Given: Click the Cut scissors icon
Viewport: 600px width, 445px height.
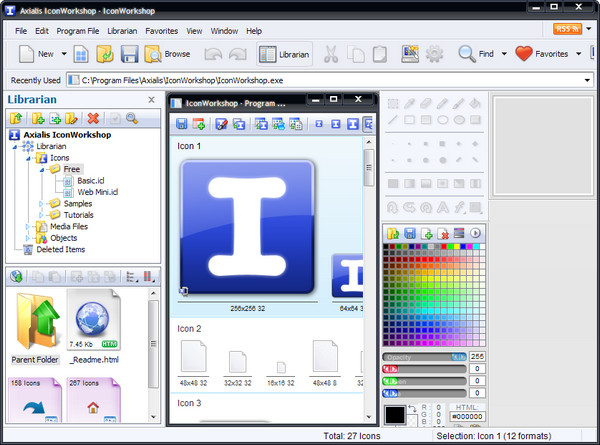Looking at the screenshot, I should (330, 54).
